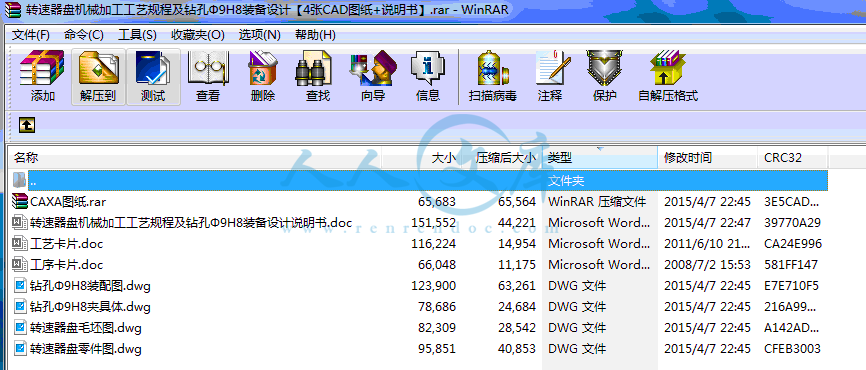This screenshot has height=370, width=866.
Task: Click size value 82,309
Action: [x=437, y=328]
